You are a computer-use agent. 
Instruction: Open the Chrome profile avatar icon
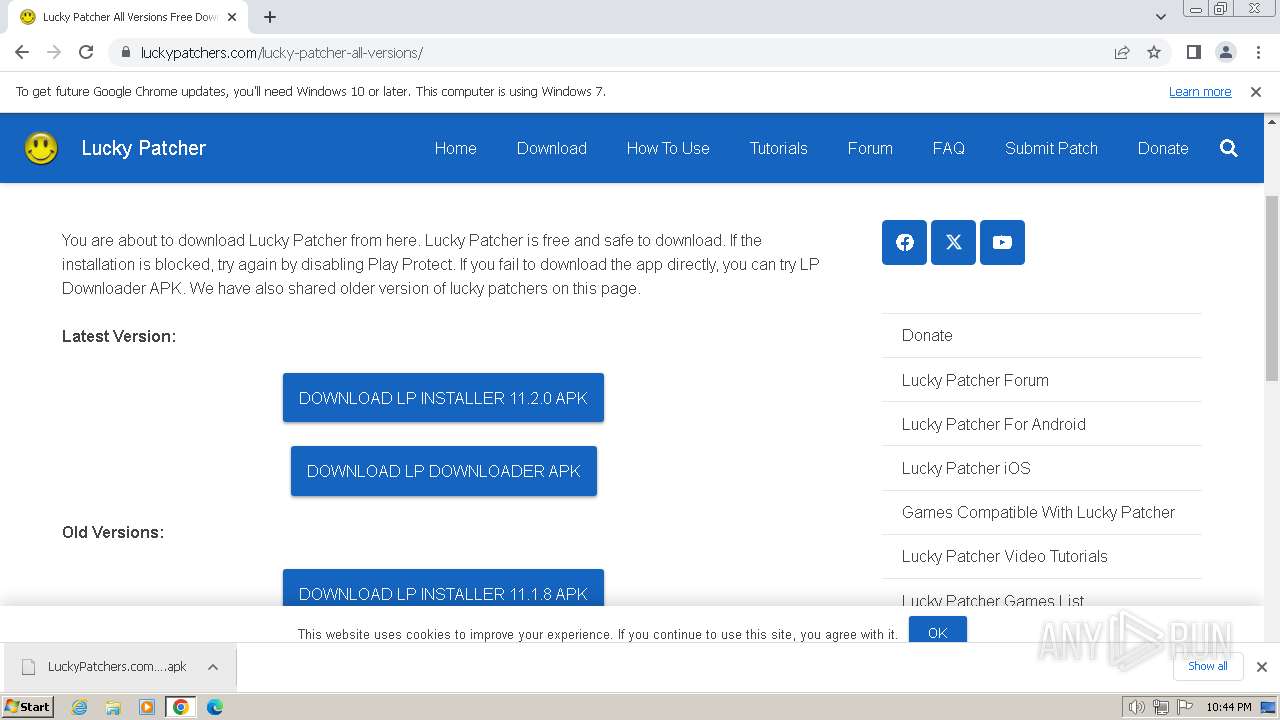pos(1226,52)
